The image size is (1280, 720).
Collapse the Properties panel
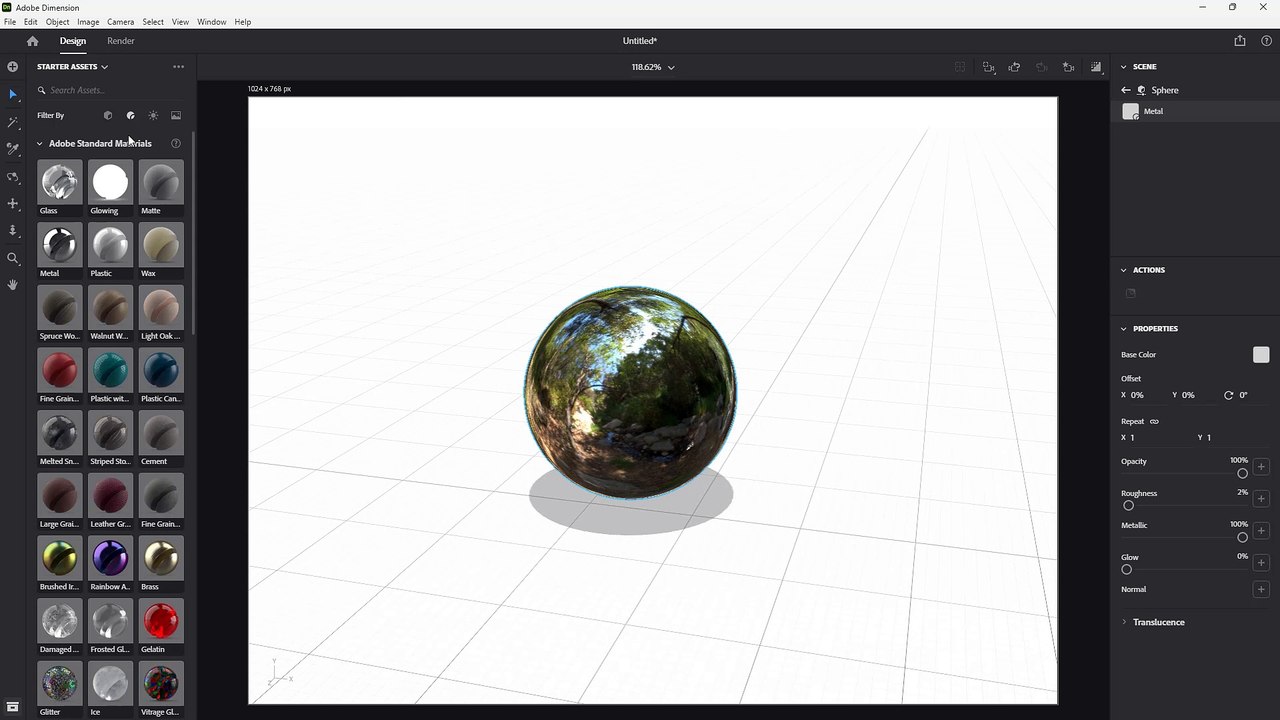coord(1124,329)
